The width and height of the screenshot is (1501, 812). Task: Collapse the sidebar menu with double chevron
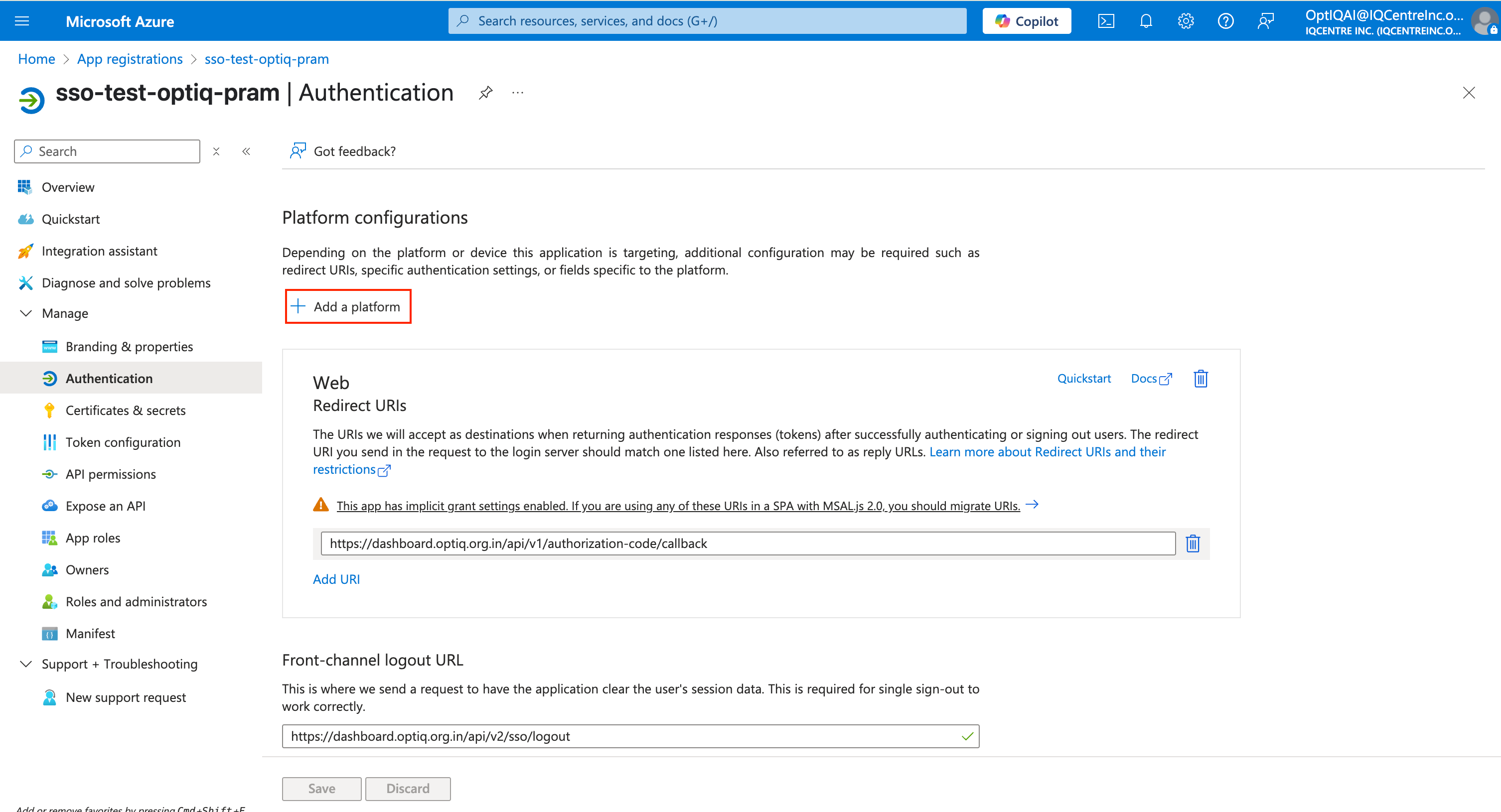click(247, 151)
